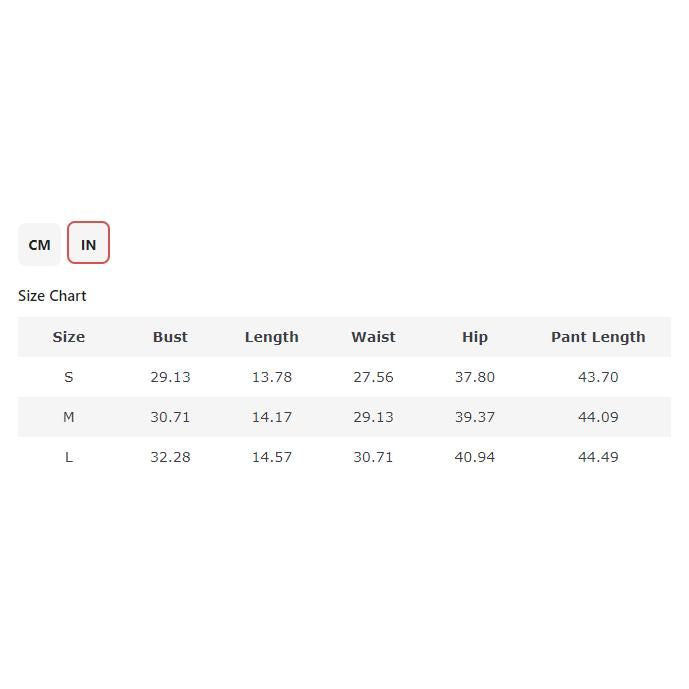689x689 pixels.
Task: Click the L size row label
Action: [68, 457]
